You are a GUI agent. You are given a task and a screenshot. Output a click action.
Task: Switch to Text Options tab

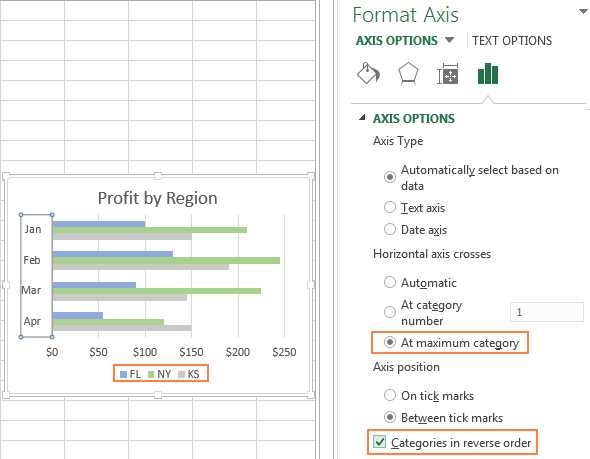click(x=512, y=40)
